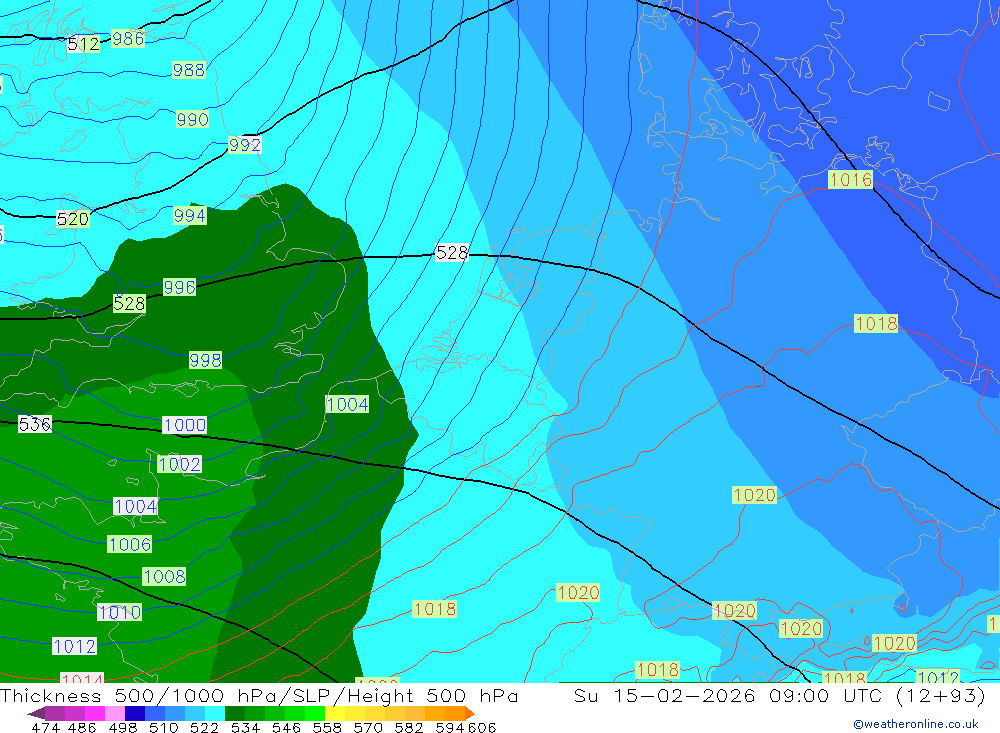Click the 998 isobar label

(205, 360)
